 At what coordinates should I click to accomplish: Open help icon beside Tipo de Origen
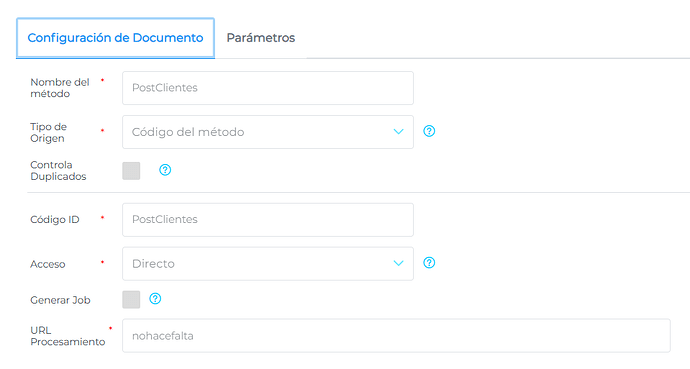click(429, 131)
